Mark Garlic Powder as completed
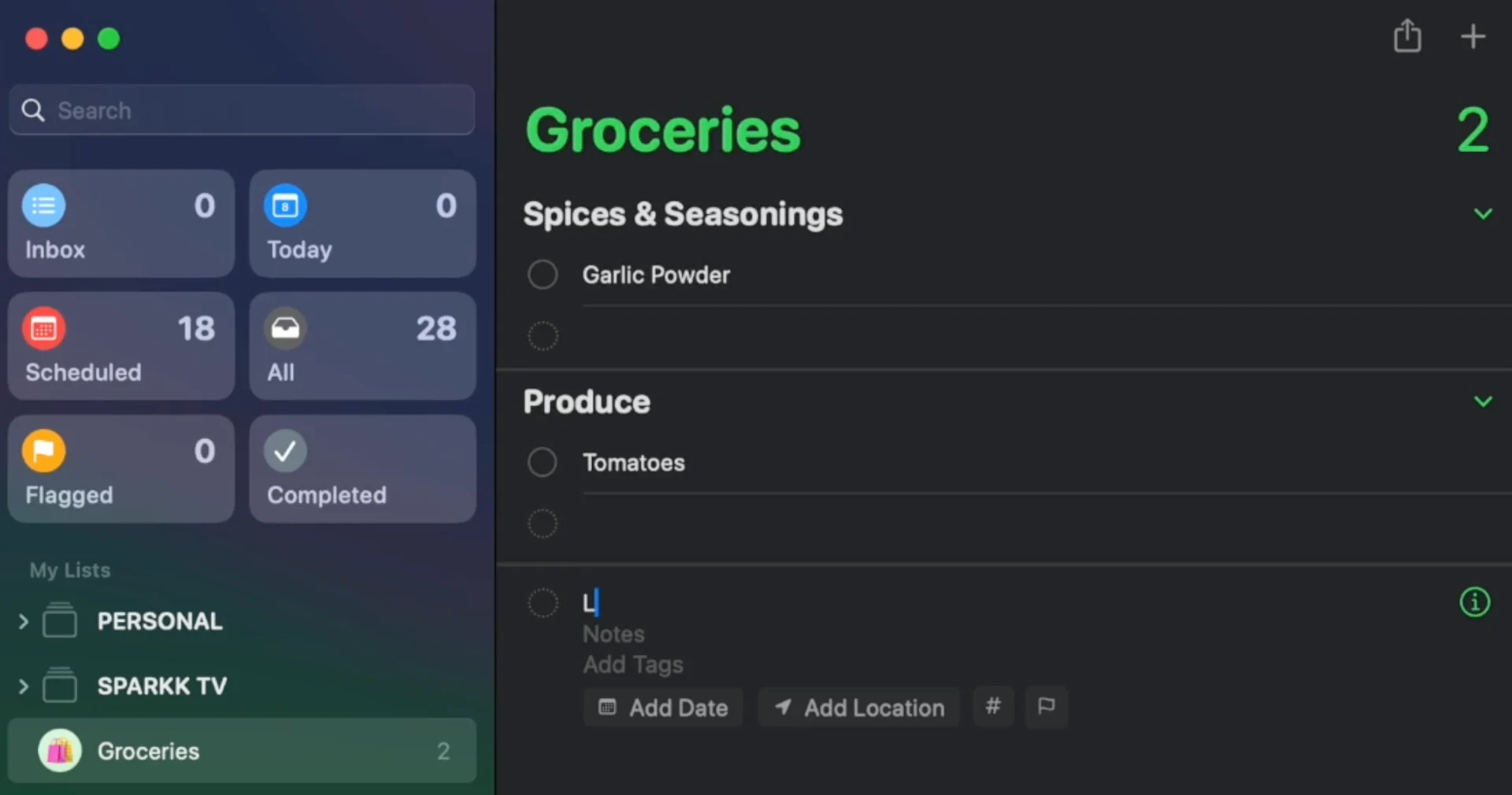 click(542, 275)
